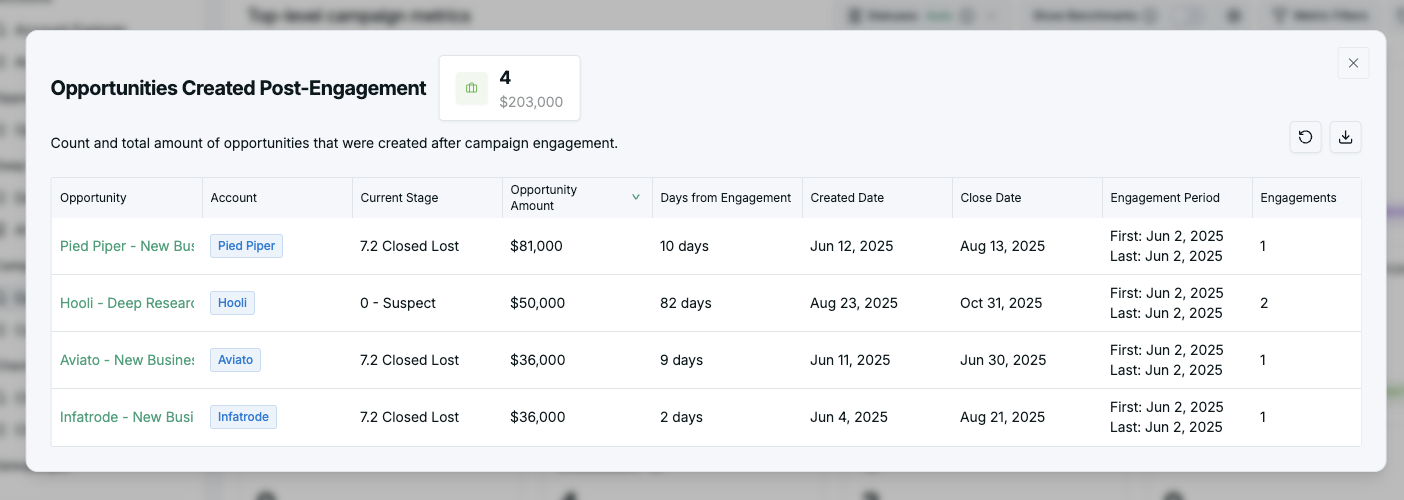Open the Infatrode - New Business opportunity
The image size is (1404, 500).
[127, 417]
